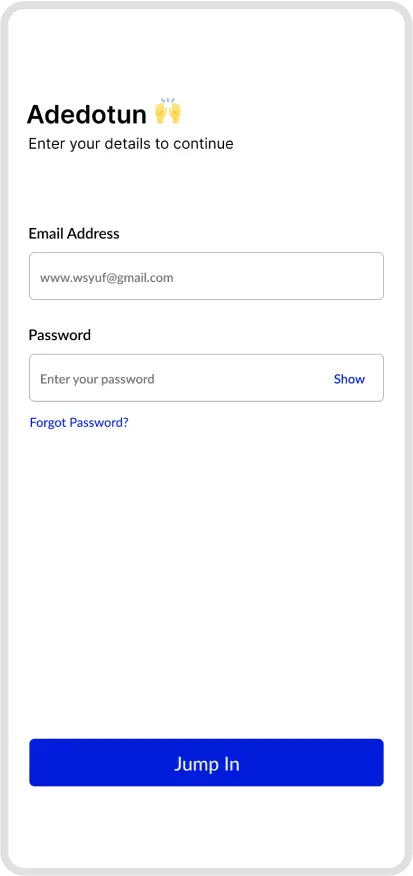Click the 'Enter your password' placeholder text
Viewport: 413px width, 876px height.
tap(97, 379)
